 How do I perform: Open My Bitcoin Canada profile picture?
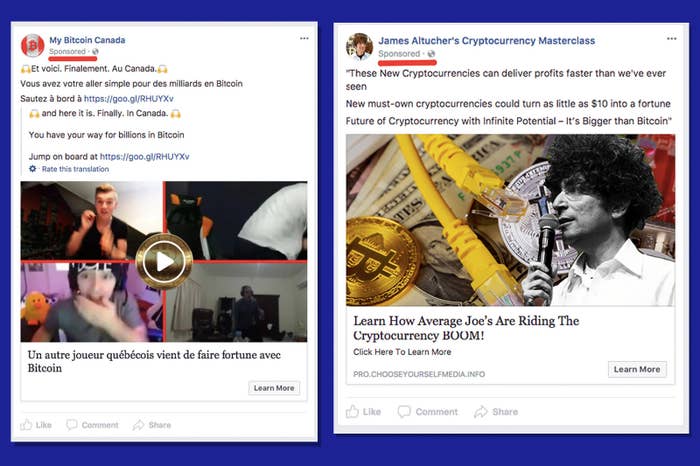tap(33, 46)
